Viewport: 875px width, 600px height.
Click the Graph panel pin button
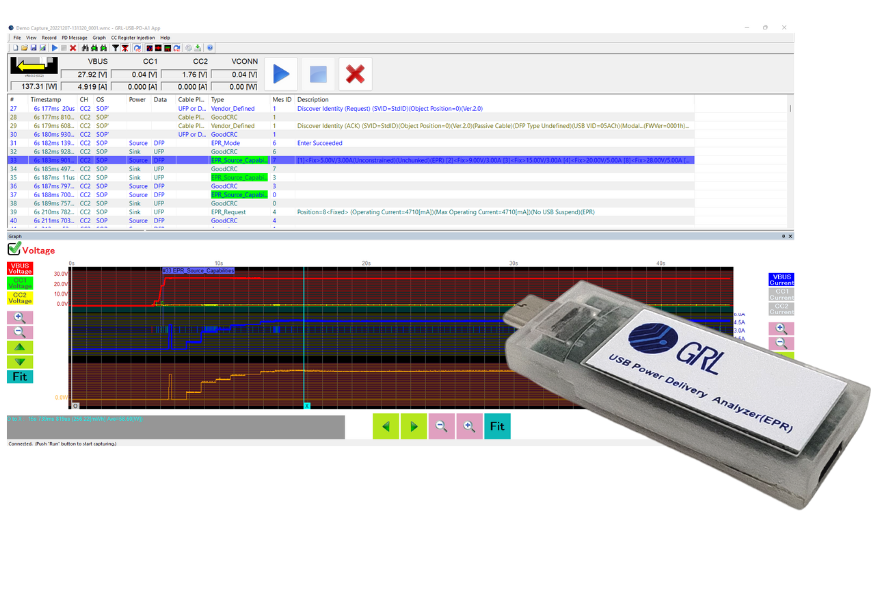pos(783,237)
